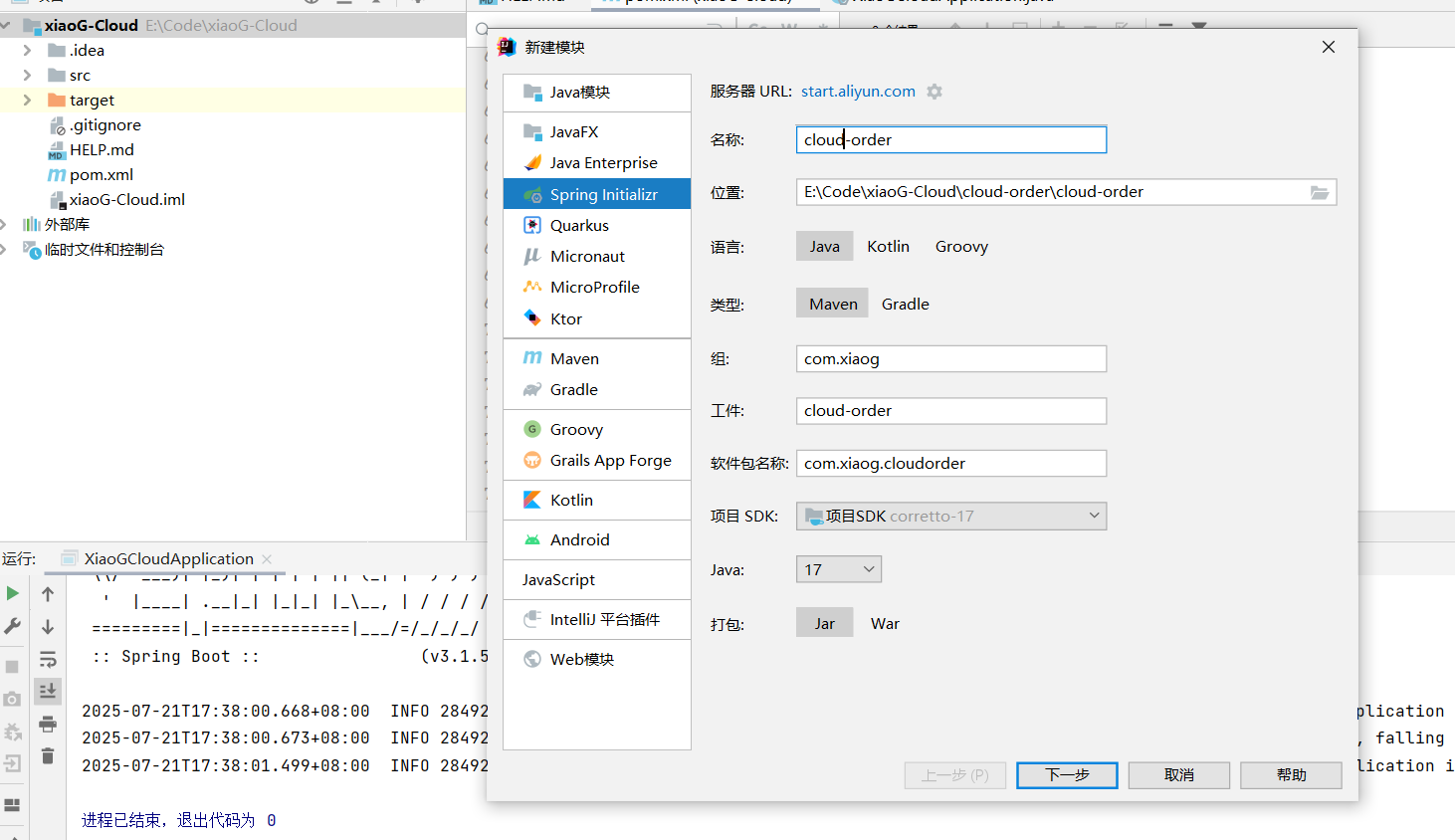Select pom.xml in project tree
Screen dimensions: 1455x840
coord(101,174)
